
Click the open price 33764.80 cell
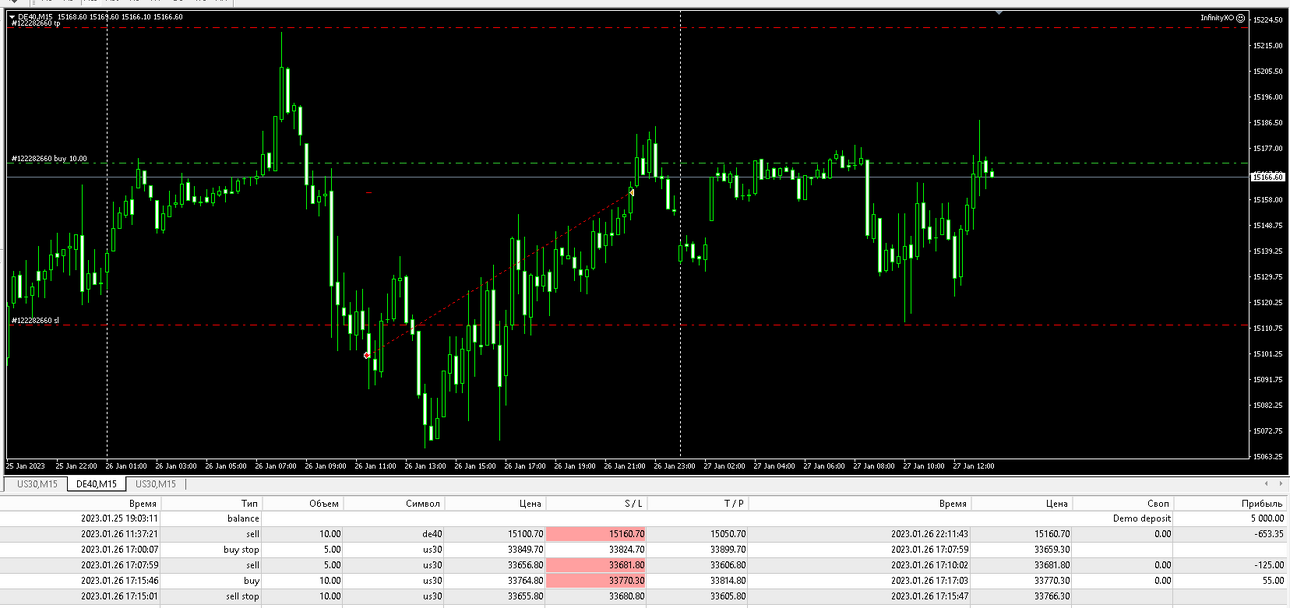click(x=526, y=579)
